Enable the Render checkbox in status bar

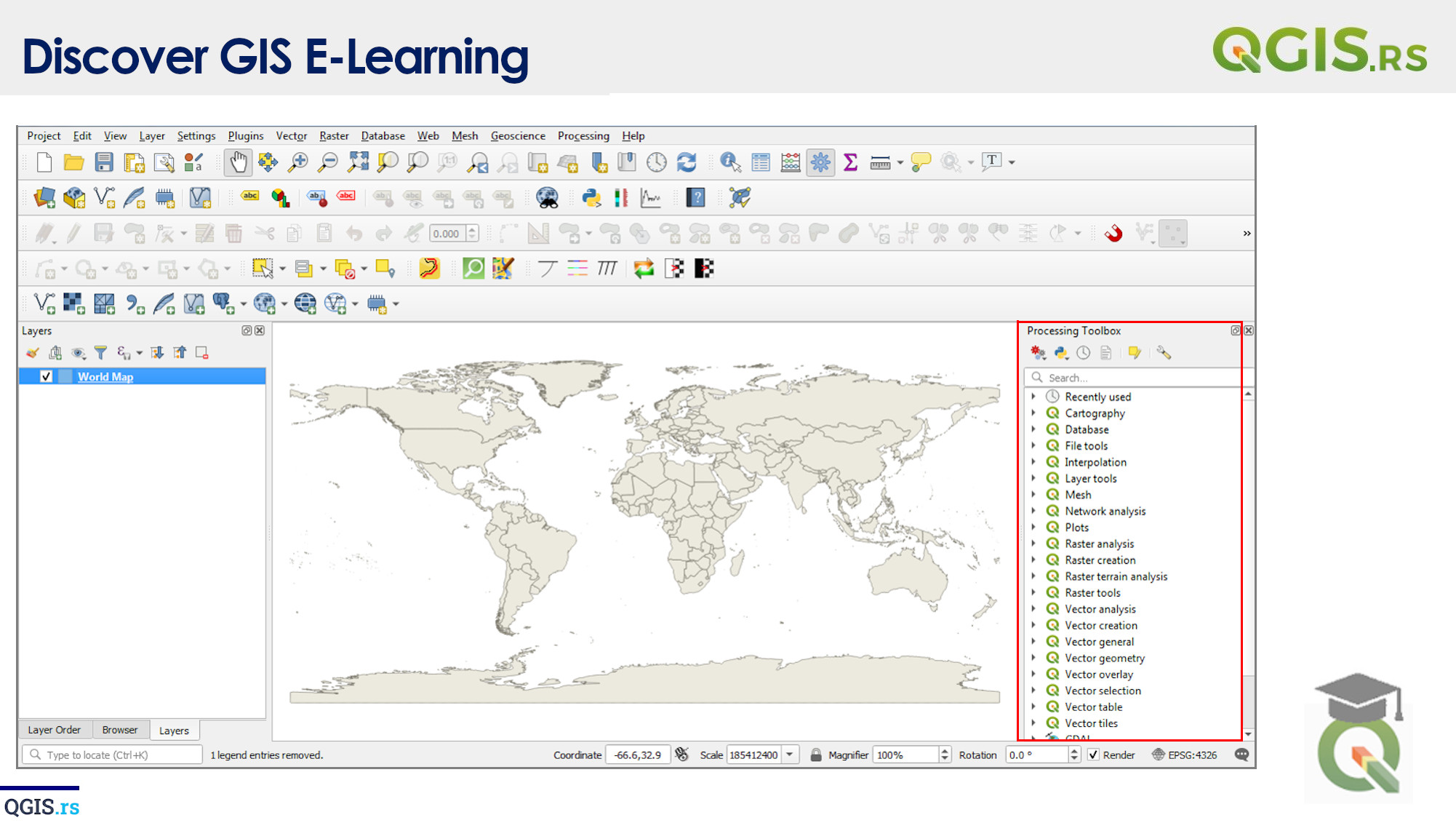pyautogui.click(x=1094, y=755)
